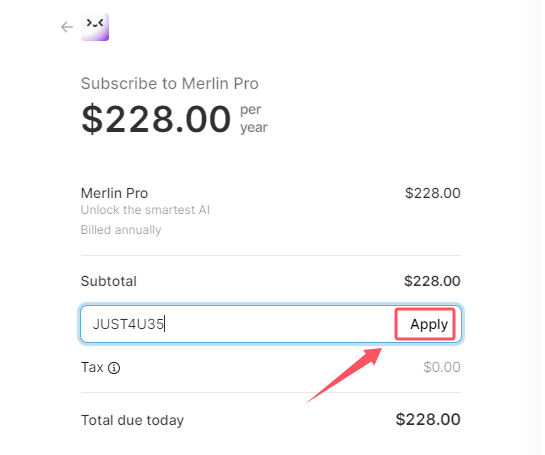
Task: Select the $0.00 tax amount
Action: click(x=442, y=367)
